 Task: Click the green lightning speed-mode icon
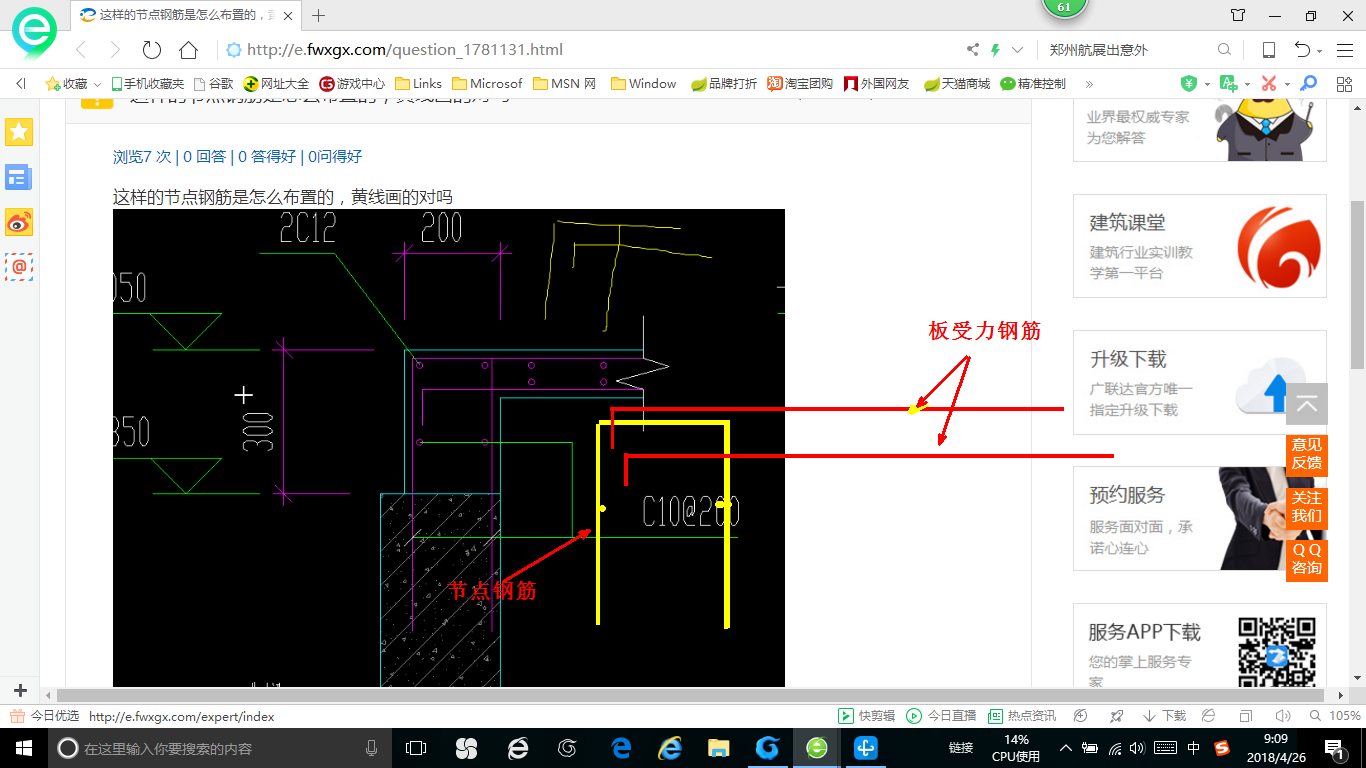[996, 50]
